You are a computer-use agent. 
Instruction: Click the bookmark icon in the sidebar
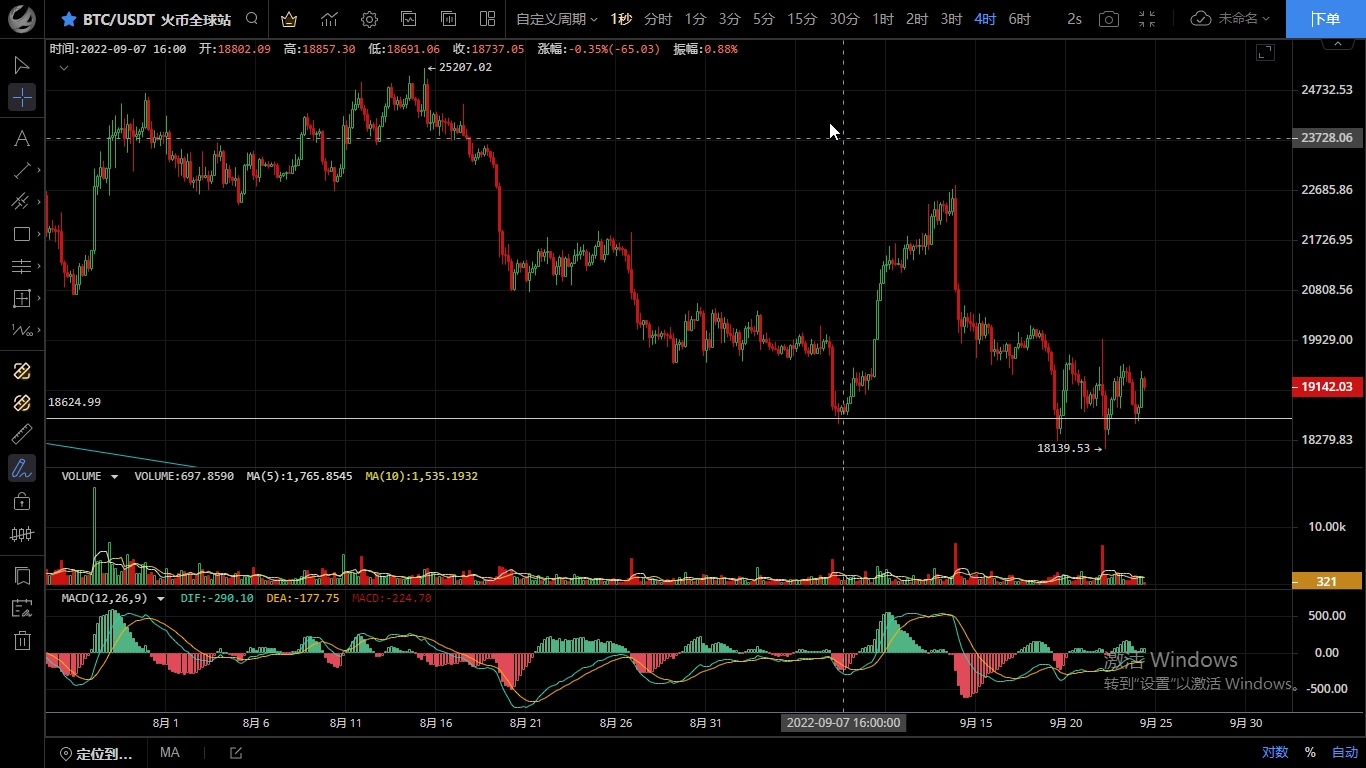21,576
